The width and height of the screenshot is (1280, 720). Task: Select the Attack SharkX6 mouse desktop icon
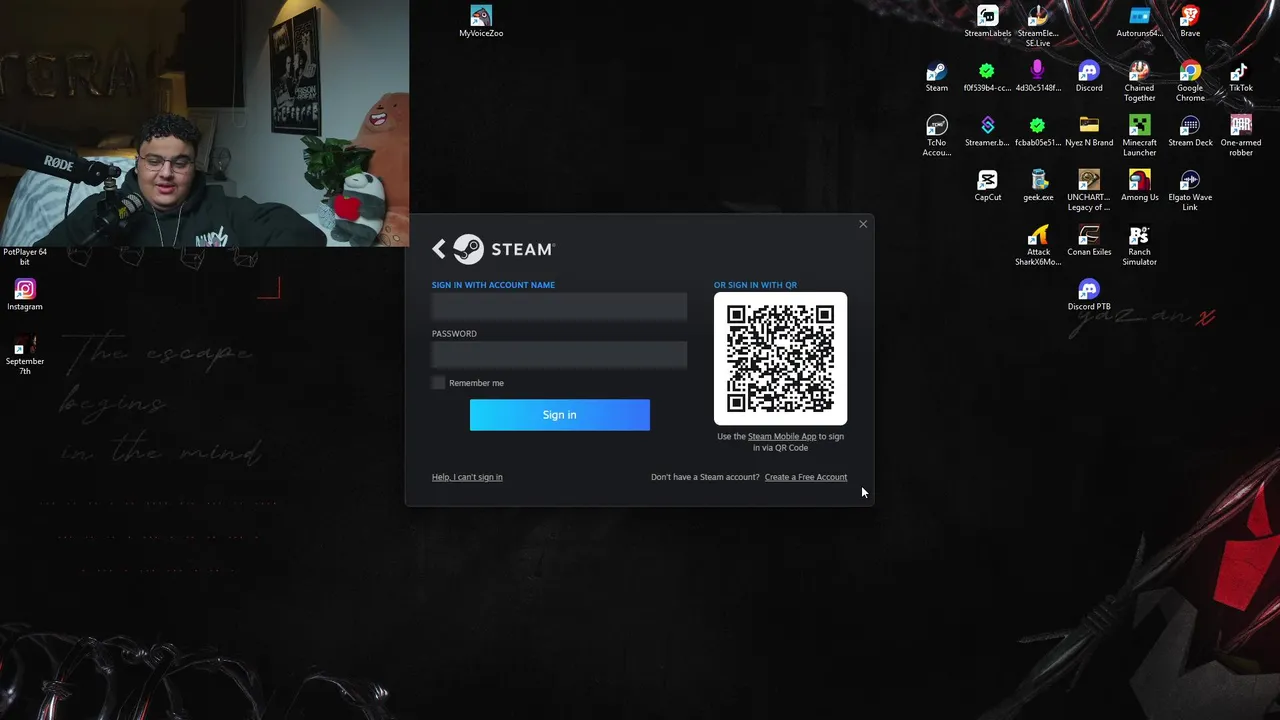pyautogui.click(x=1038, y=246)
